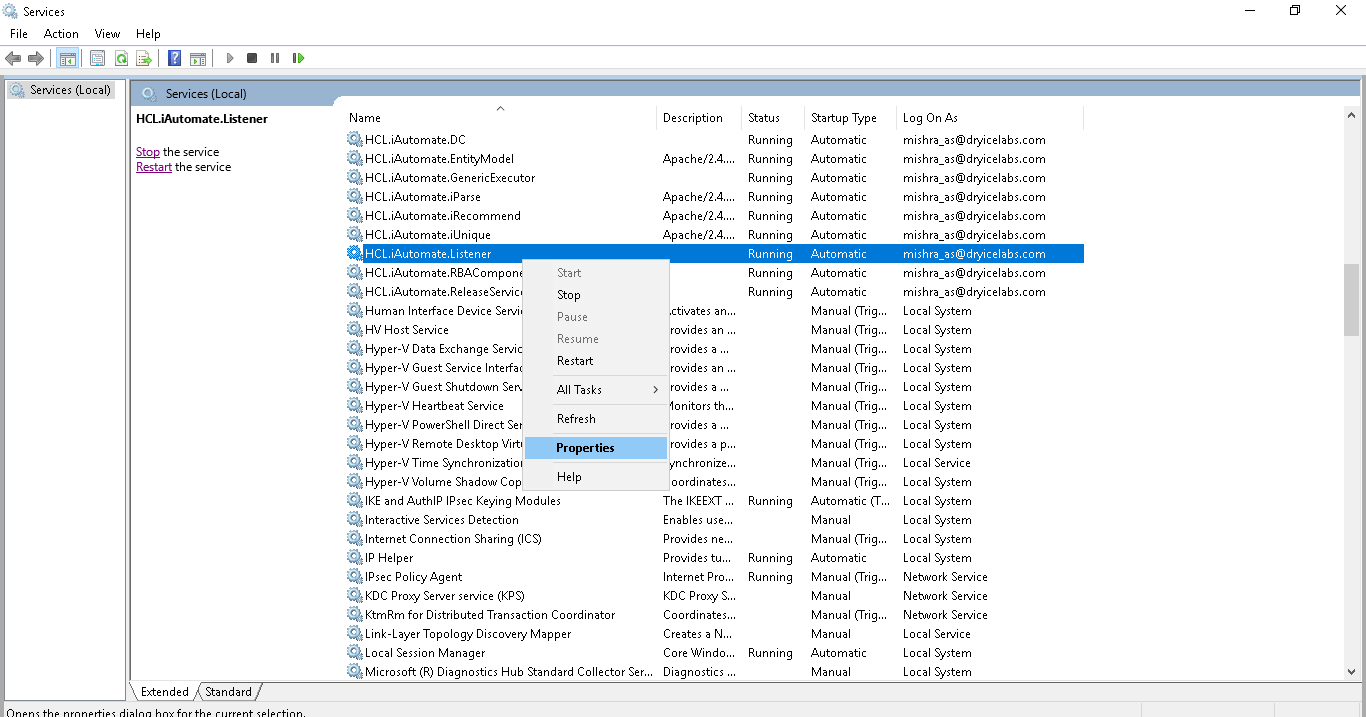Click scrollbar down arrow in services list

click(x=1351, y=672)
